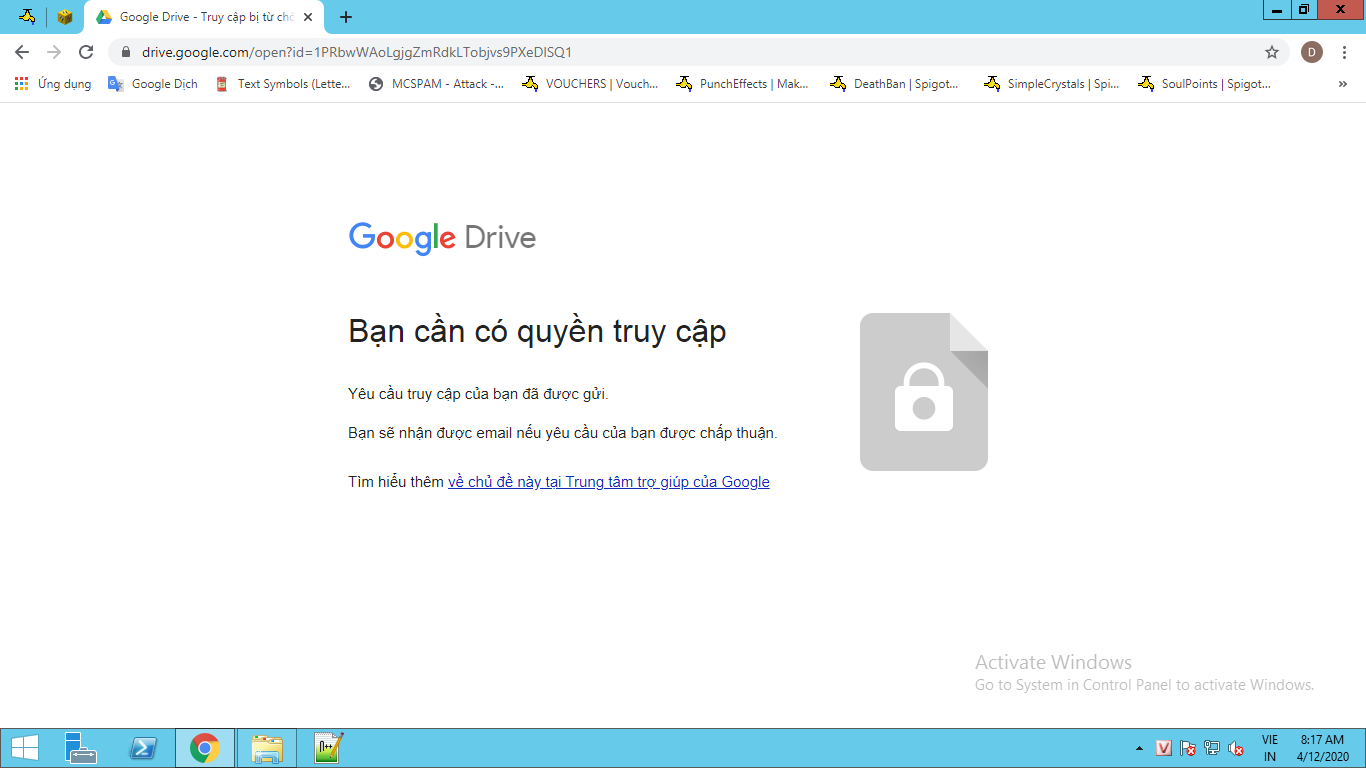Show hidden system tray icons
The height and width of the screenshot is (768, 1366).
point(1139,748)
